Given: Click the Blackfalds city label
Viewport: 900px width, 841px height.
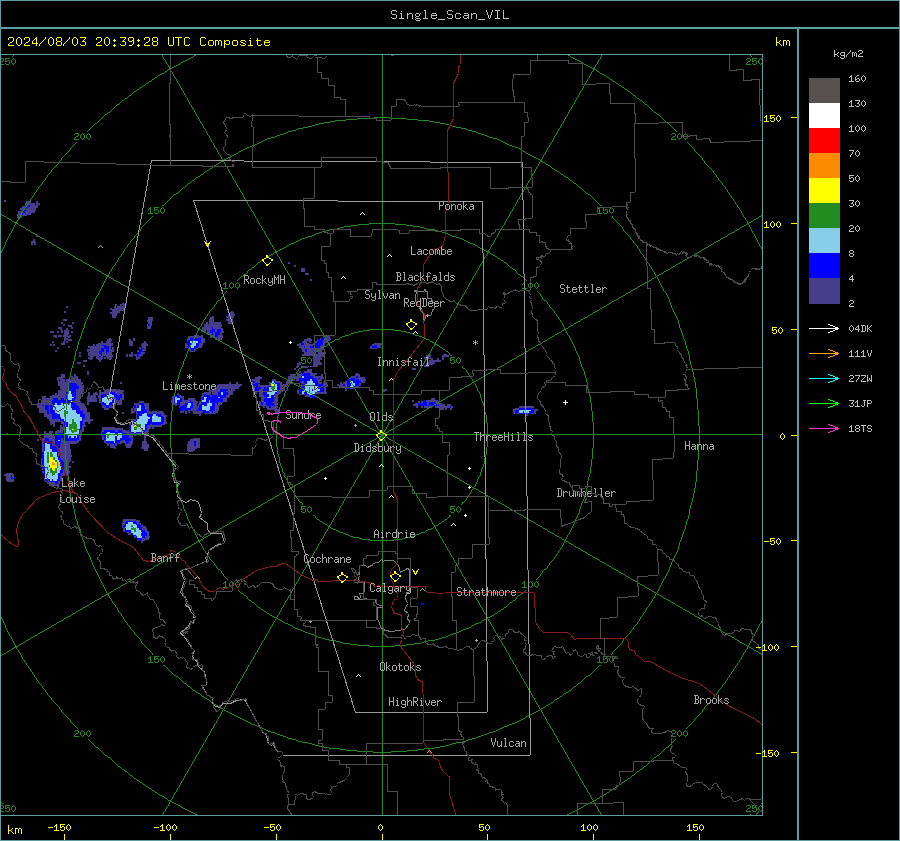Looking at the screenshot, I should [425, 277].
